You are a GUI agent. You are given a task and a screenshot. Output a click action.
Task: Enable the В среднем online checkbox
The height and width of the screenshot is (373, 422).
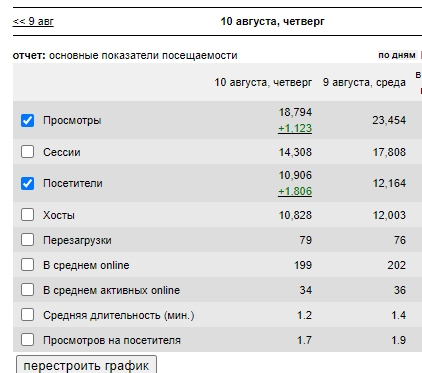27,265
